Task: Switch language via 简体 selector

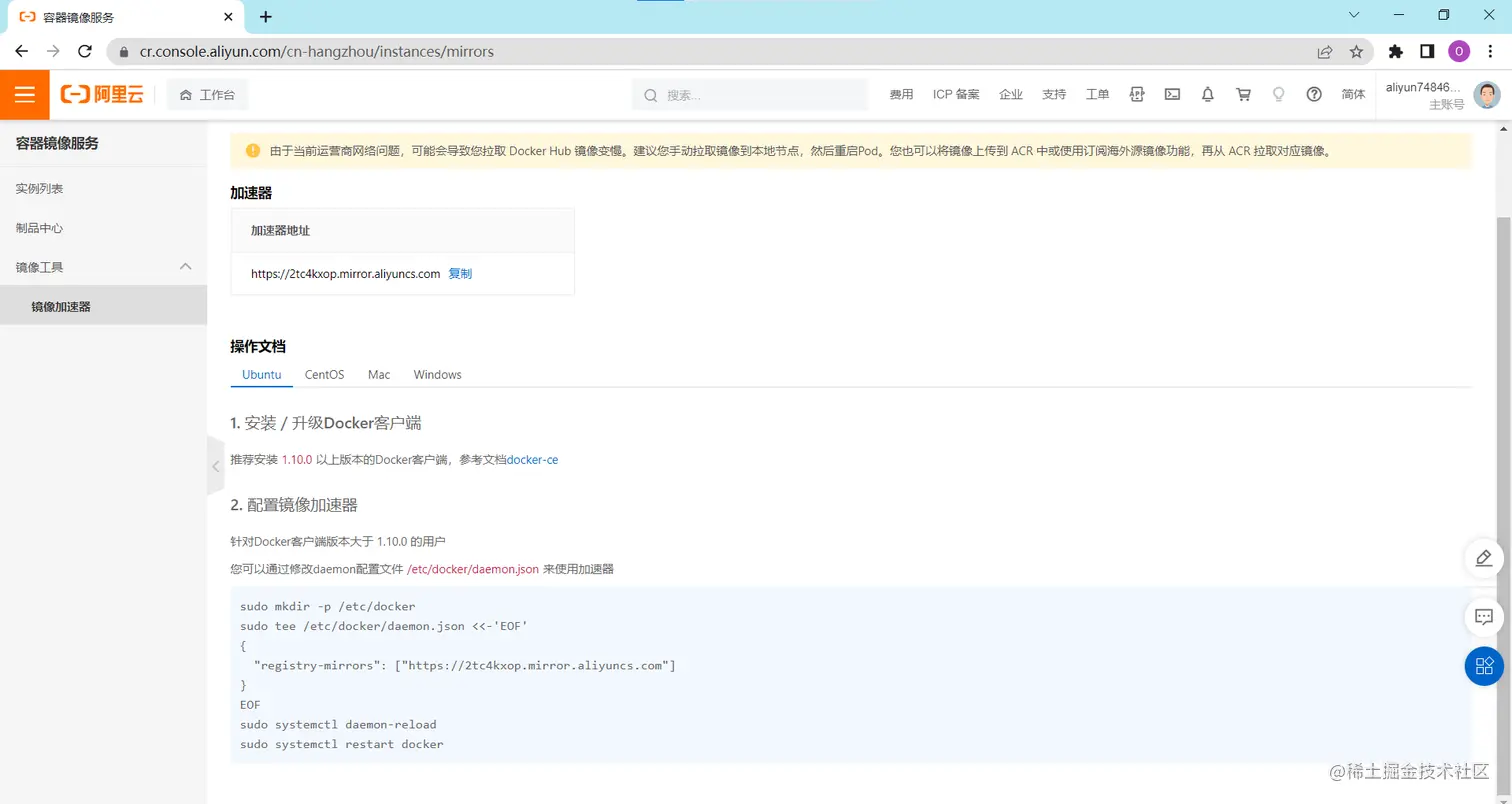Action: [1353, 95]
